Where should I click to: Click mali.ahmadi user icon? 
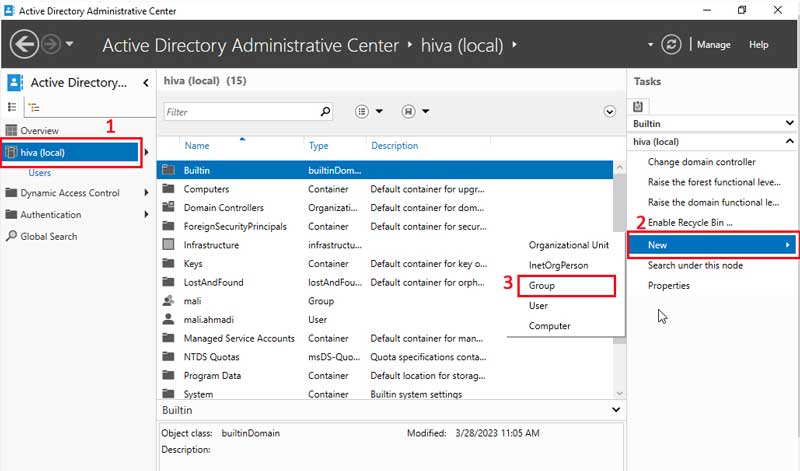[x=168, y=319]
